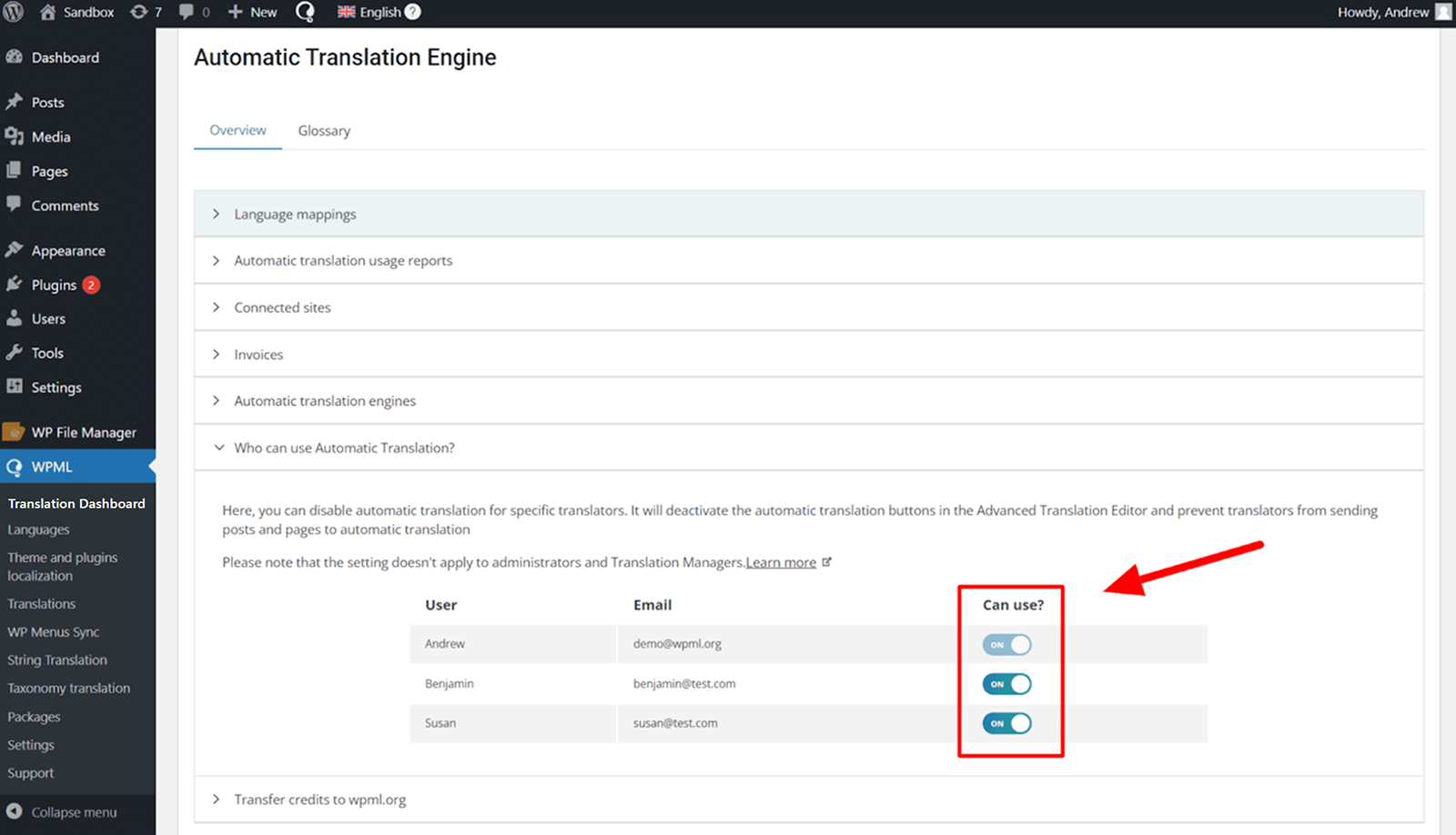Screen dimensions: 1456x835
Task: Click the red Plugins update badge showing 2
Action: (91, 285)
